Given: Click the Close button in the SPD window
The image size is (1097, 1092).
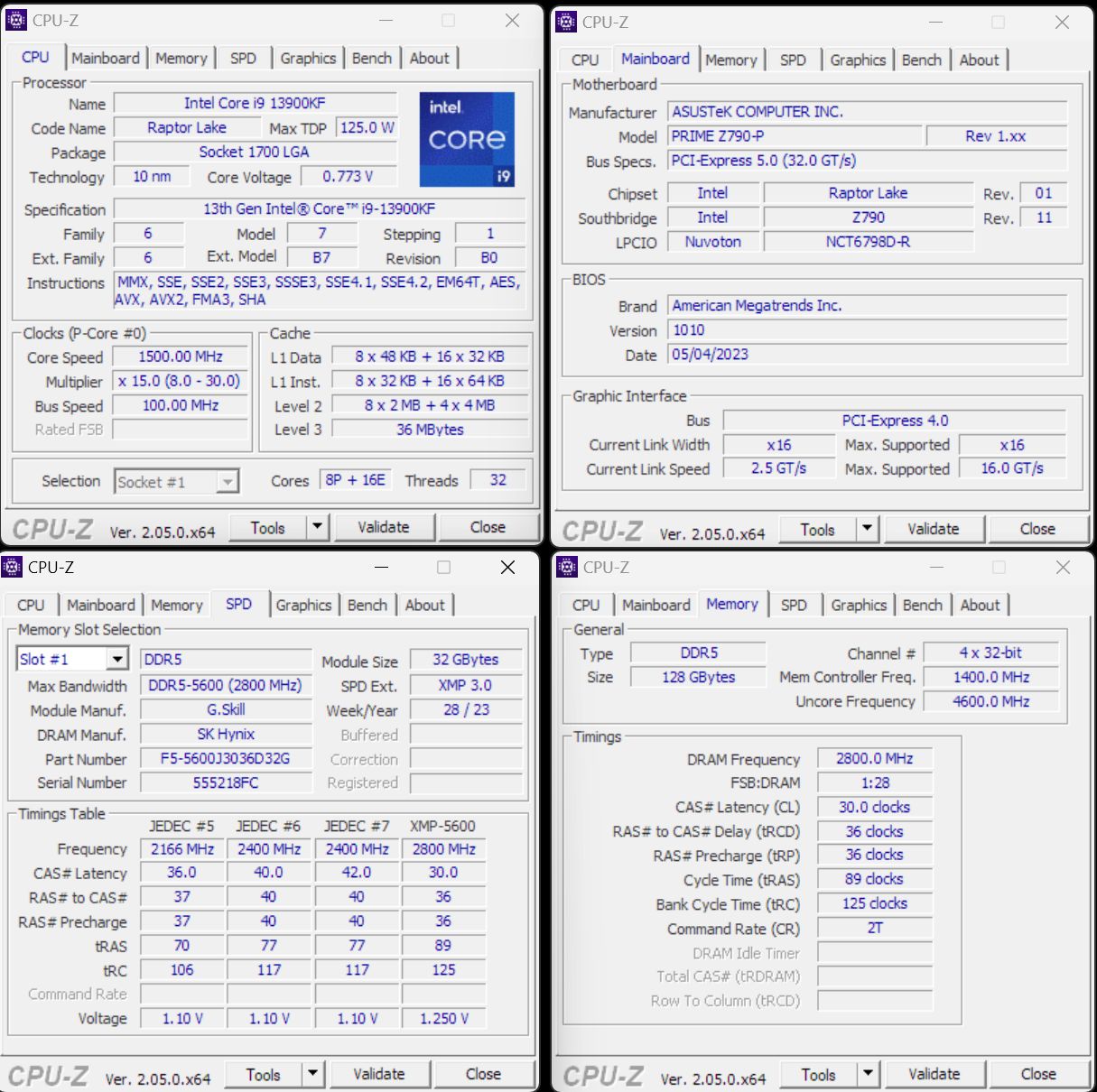Looking at the screenshot, I should tap(483, 1074).
